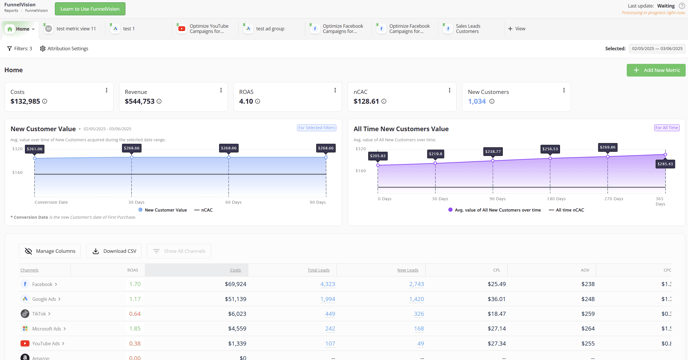Open the nCAC card three-dot menu

(x=449, y=90)
